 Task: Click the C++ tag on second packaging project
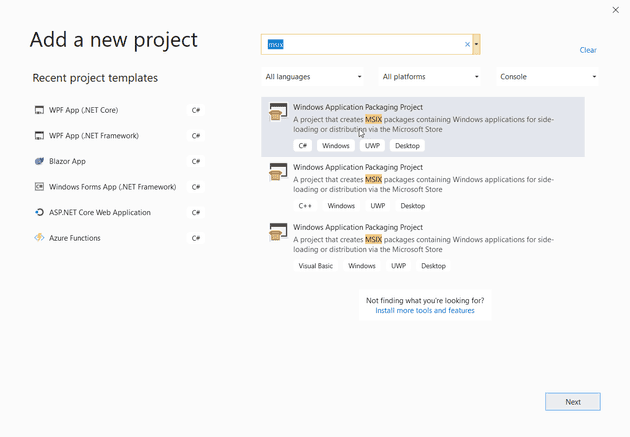coord(305,206)
